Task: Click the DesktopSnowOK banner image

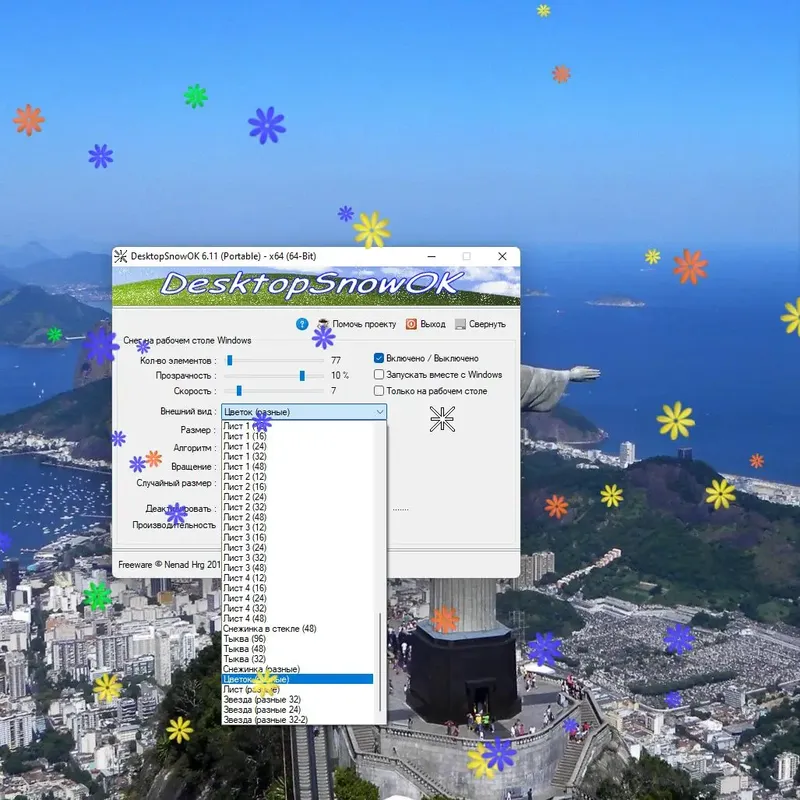Action: (x=316, y=286)
